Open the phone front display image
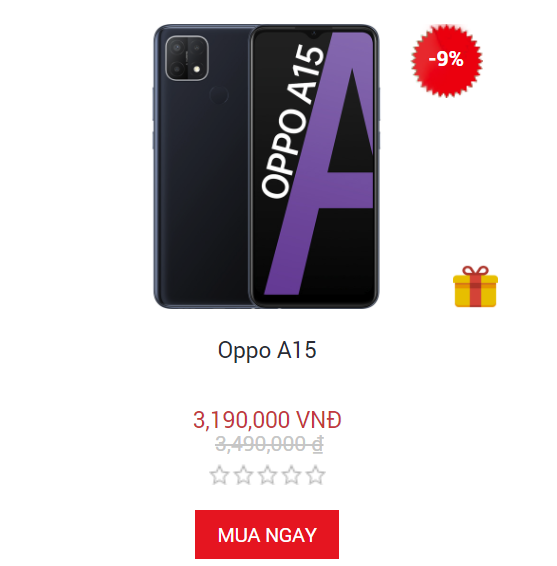 [314, 166]
